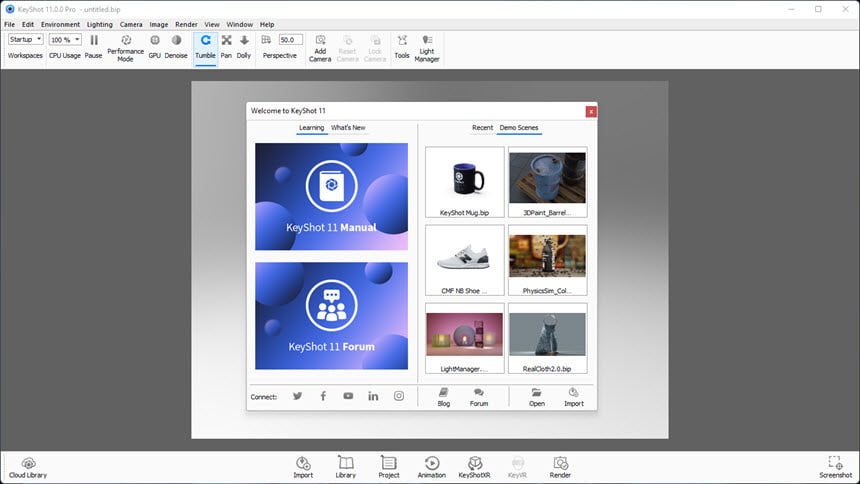Open the Blog link in welcome dialog

coord(444,397)
